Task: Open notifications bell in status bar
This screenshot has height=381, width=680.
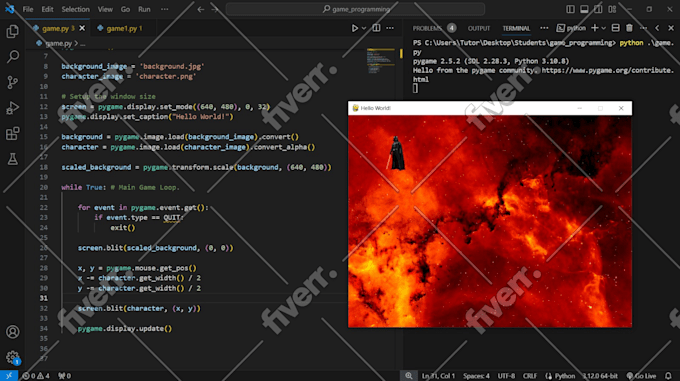Action: [x=668, y=376]
